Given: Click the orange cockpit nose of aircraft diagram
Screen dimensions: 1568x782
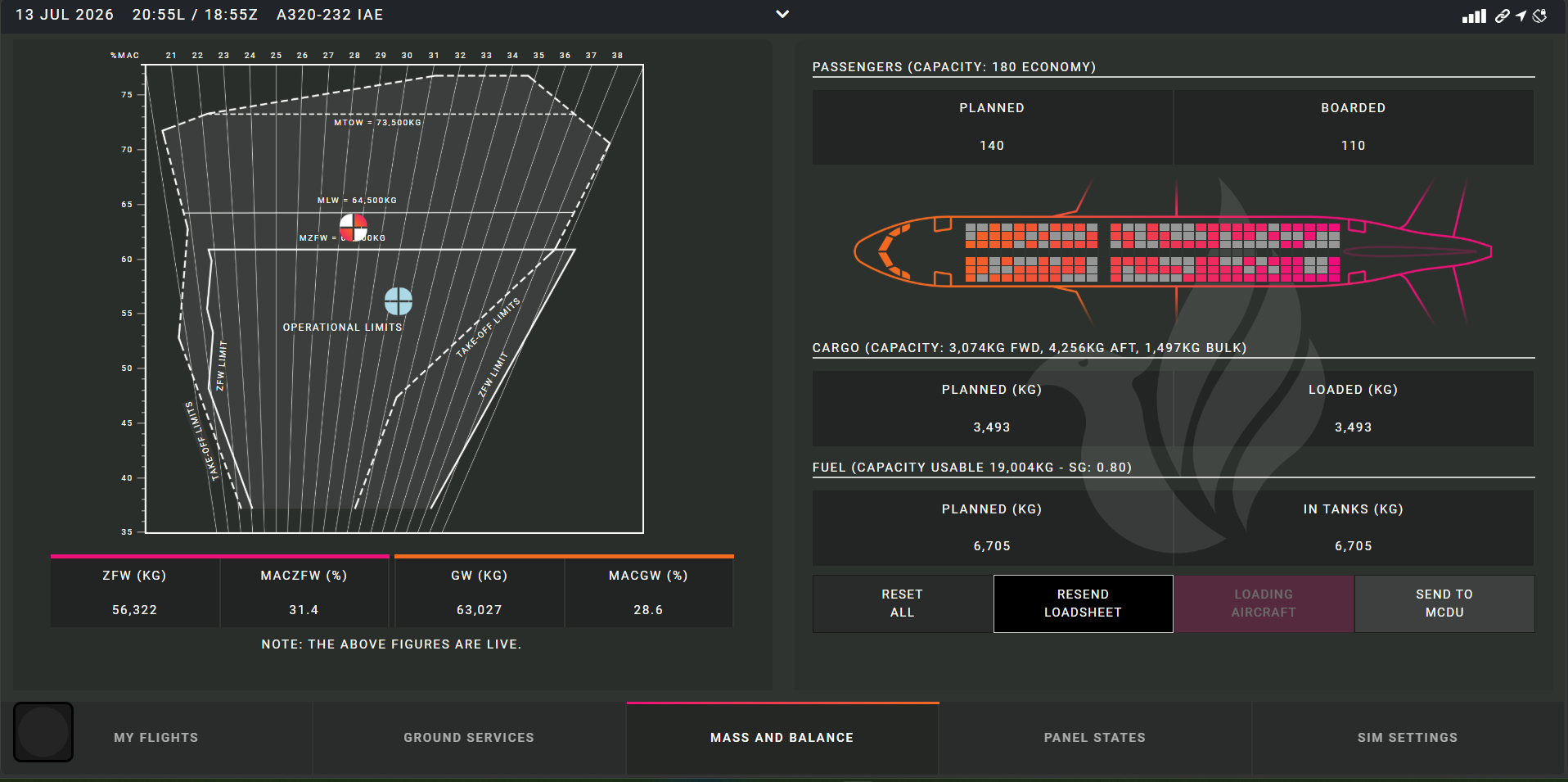Looking at the screenshot, I should pos(892,251).
